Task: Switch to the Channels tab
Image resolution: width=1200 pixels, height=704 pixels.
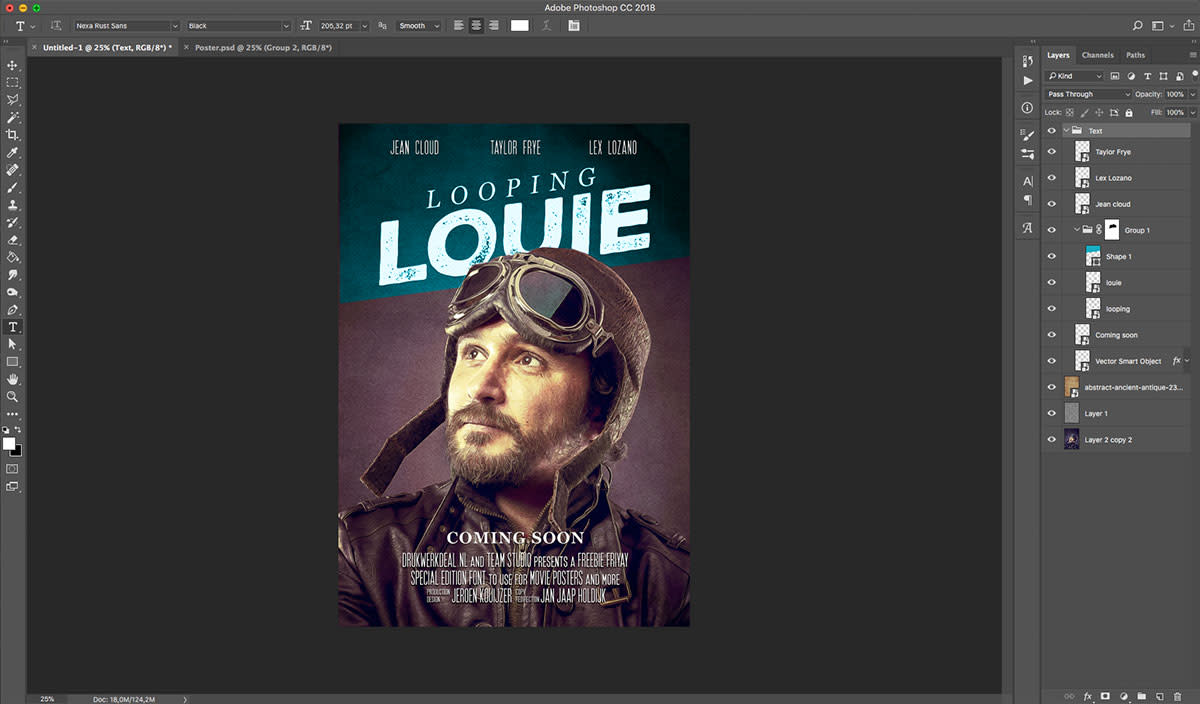Action: point(1097,55)
